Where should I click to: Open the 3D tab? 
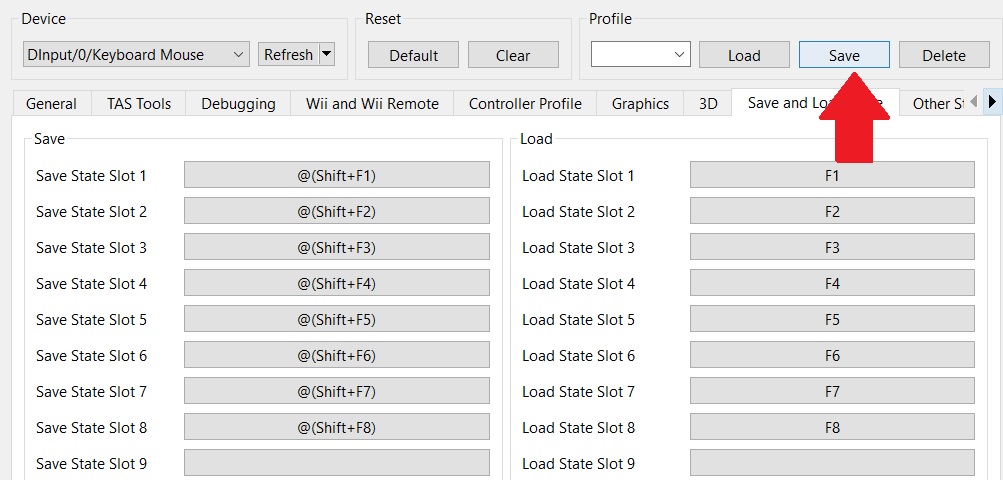(x=708, y=104)
